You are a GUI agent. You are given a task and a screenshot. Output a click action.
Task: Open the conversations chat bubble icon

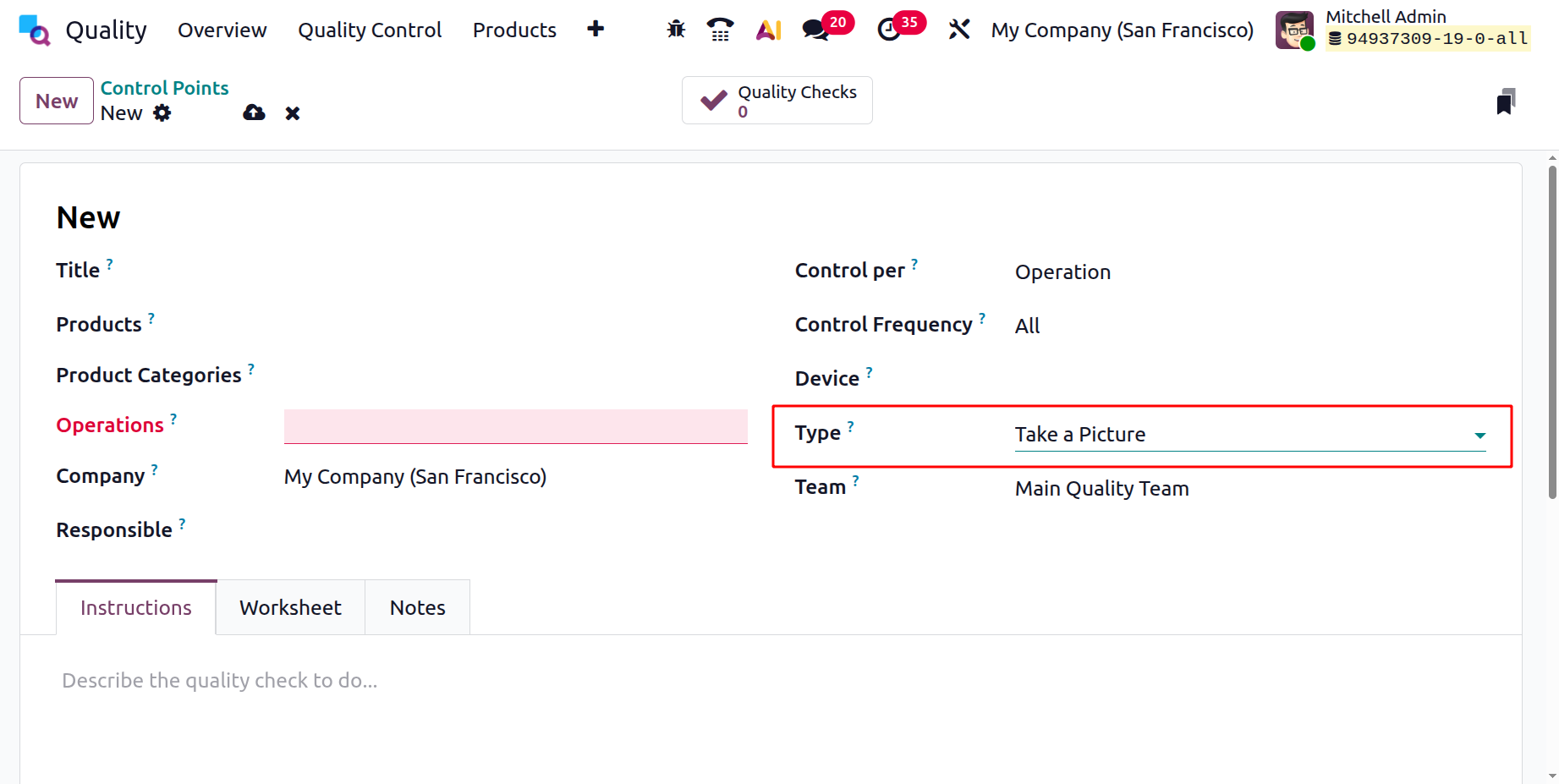coord(815,30)
